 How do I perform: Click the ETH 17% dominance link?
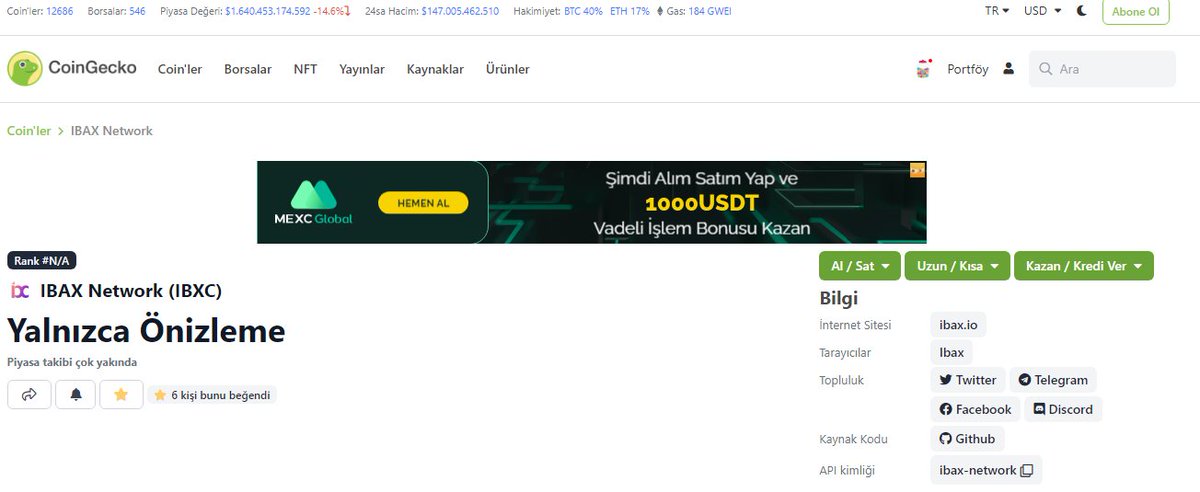pos(629,11)
